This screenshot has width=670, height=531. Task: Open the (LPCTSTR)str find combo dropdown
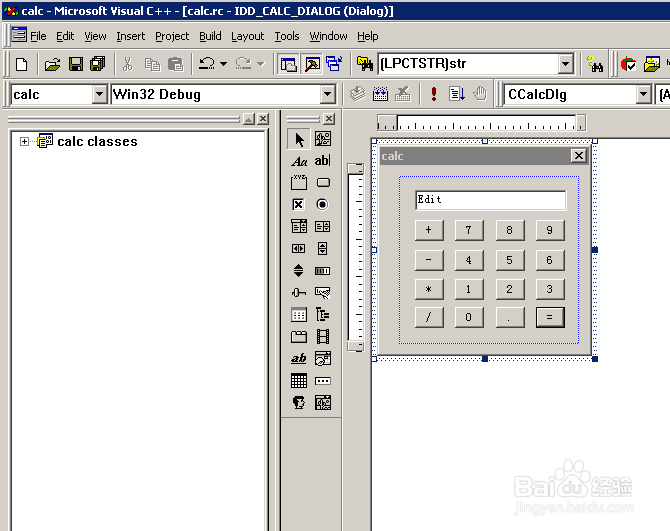pos(565,65)
